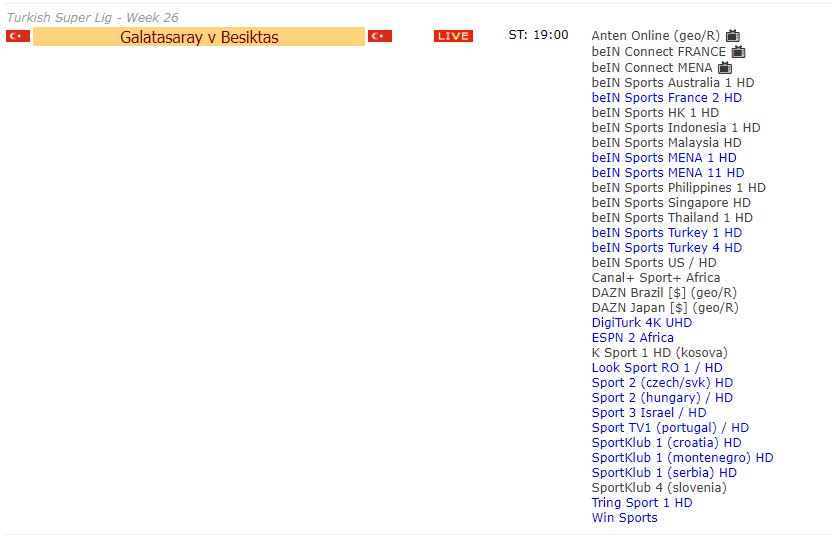Open the beIN Sports Turkey 1 HD link
This screenshot has height=542, width=832.
(x=666, y=233)
